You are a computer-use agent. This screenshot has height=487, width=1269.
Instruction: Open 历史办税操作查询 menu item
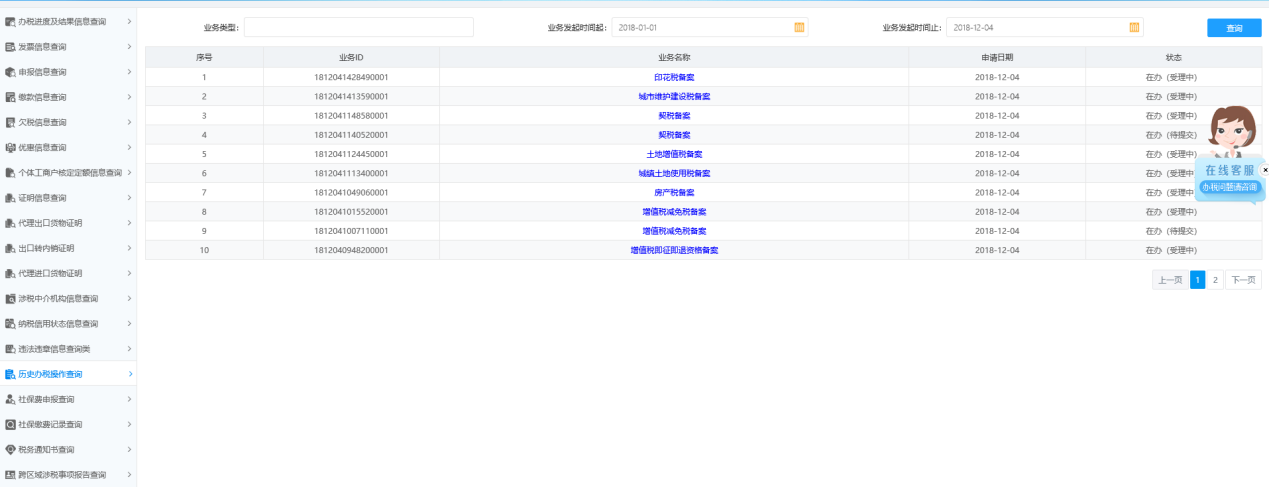[50, 374]
